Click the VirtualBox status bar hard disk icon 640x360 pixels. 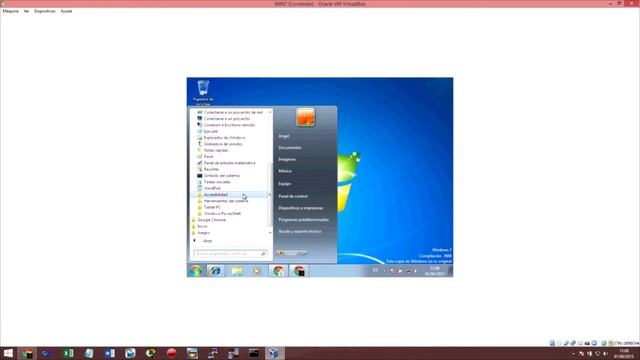tap(552, 343)
